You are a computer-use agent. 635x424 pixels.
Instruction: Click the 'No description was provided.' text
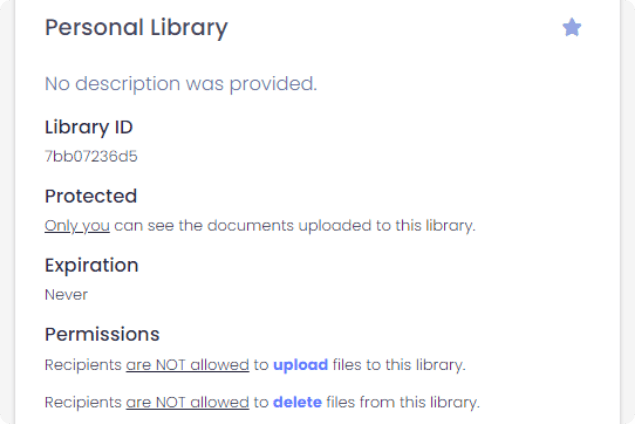(181, 83)
